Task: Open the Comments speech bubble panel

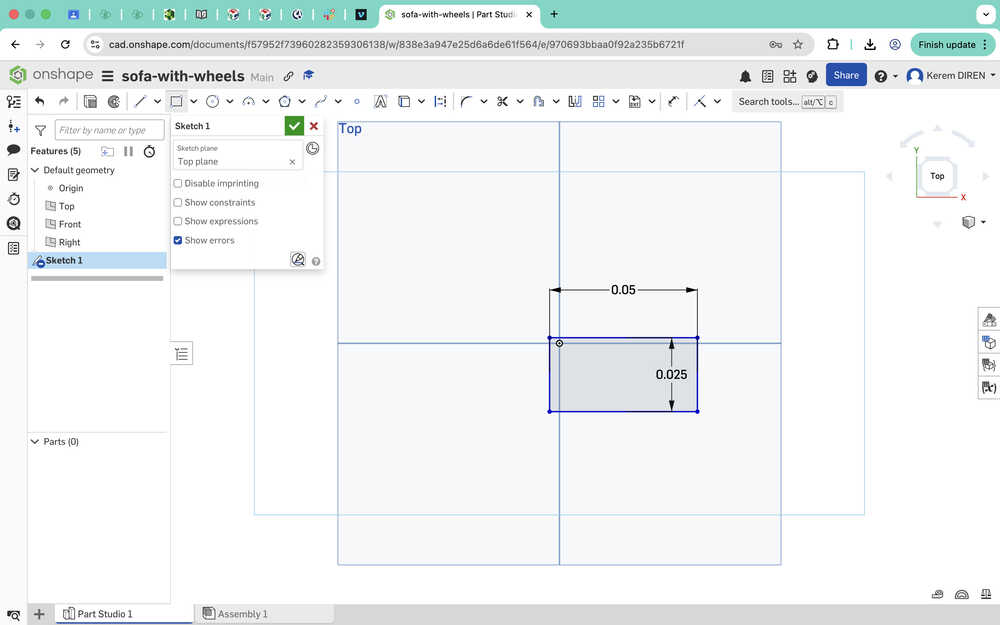Action: point(13,150)
